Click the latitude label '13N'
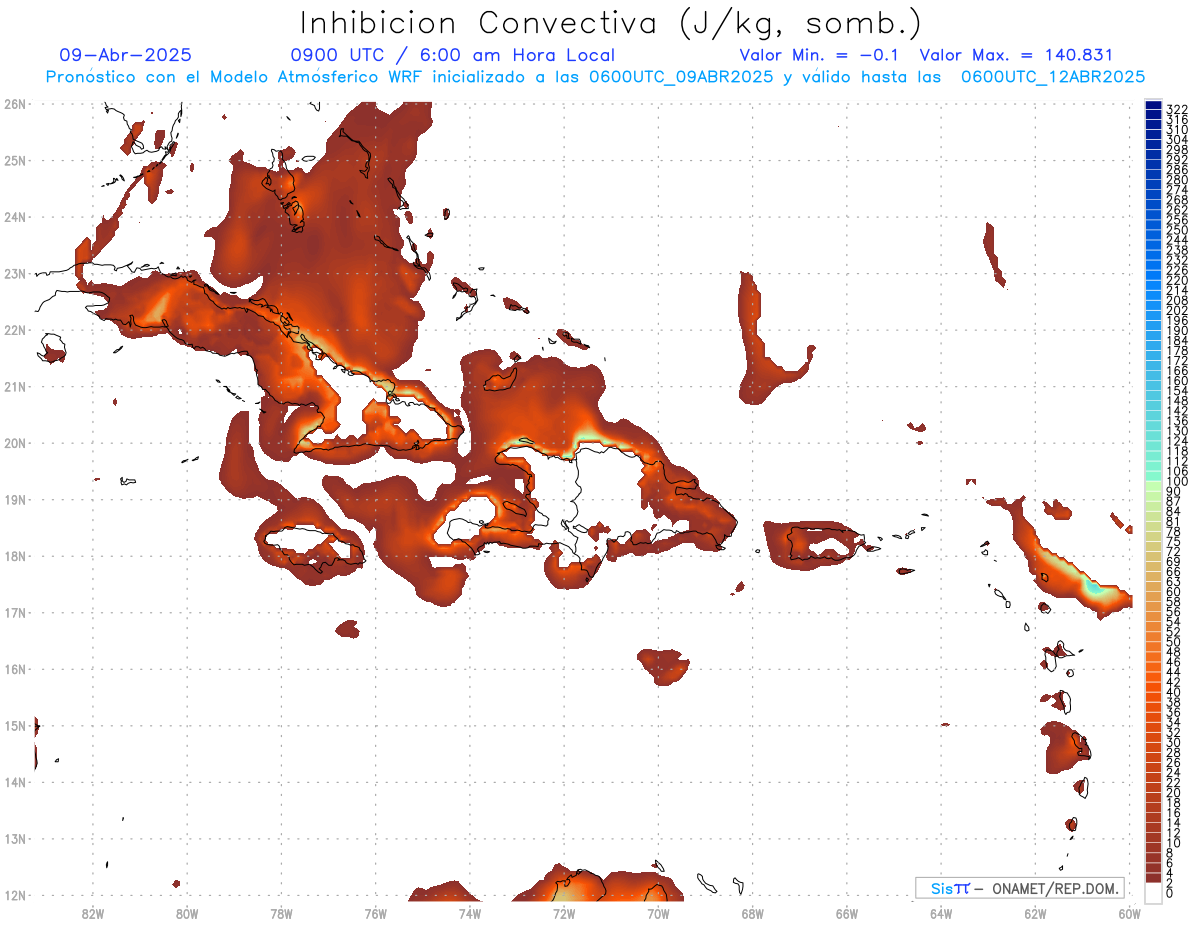Image resolution: width=1200 pixels, height=927 pixels. tap(15, 839)
